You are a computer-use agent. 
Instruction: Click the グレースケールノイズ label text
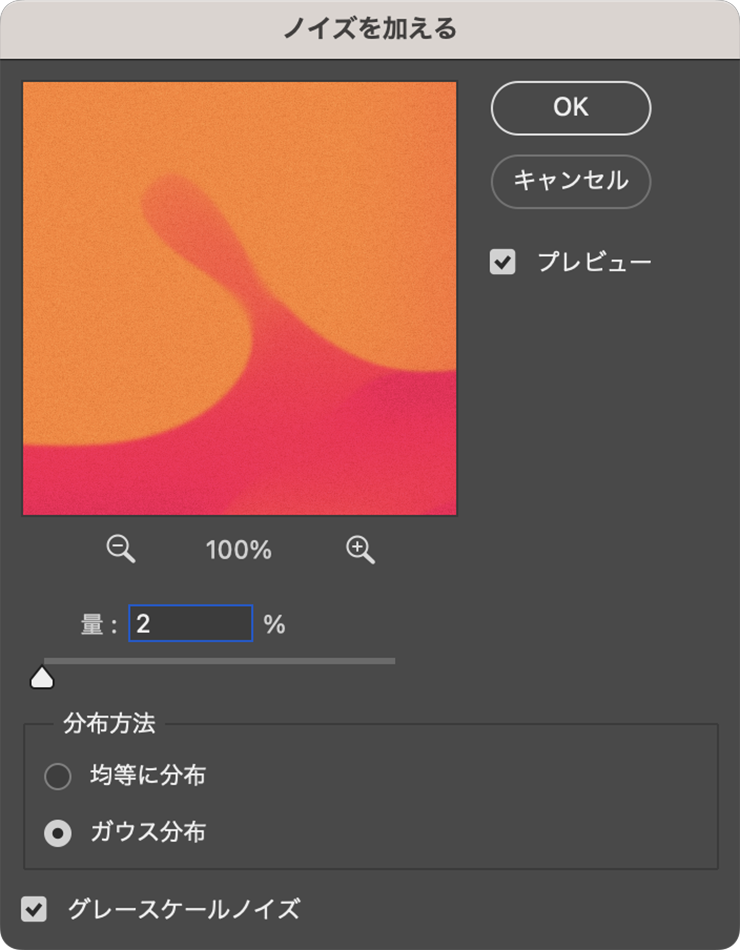click(183, 909)
